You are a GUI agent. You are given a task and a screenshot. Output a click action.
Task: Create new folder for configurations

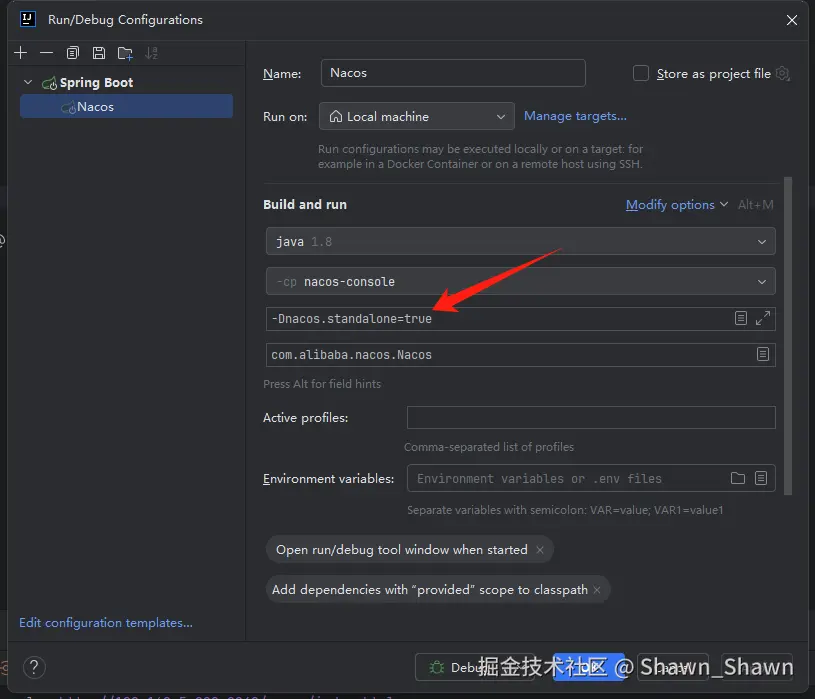pos(125,53)
